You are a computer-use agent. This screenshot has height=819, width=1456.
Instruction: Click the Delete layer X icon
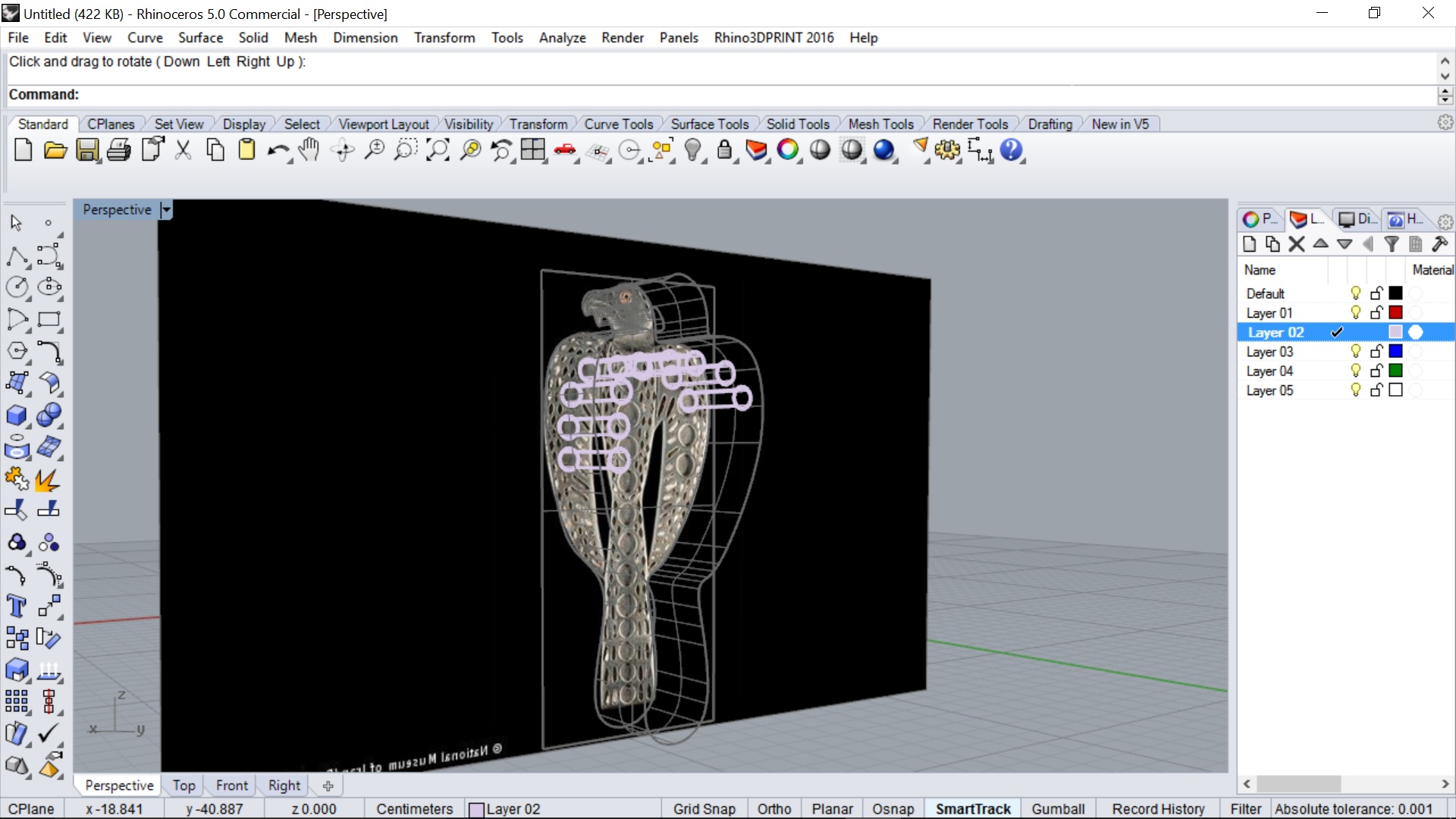[1297, 243]
